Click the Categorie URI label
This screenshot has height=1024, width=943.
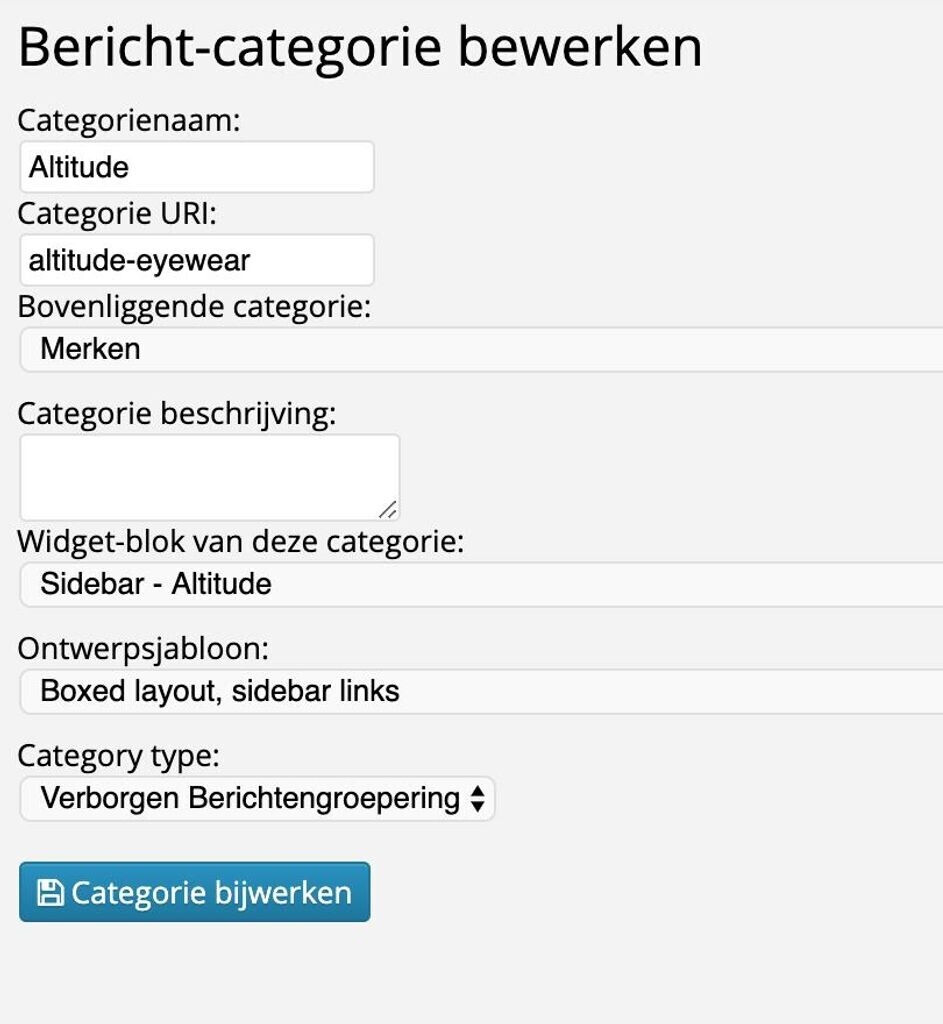tap(117, 214)
